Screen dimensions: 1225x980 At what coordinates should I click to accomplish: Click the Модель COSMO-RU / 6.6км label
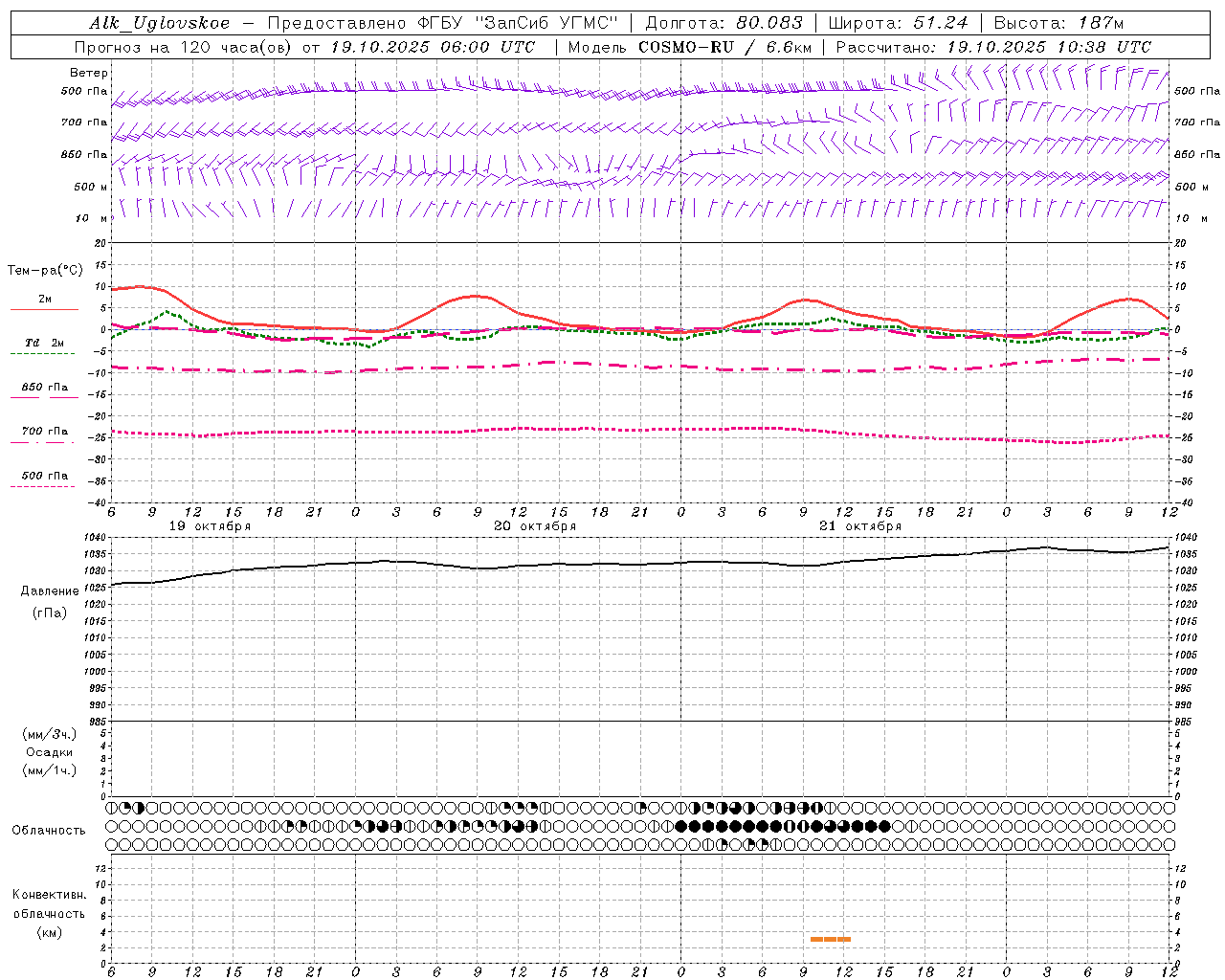[x=690, y=47]
